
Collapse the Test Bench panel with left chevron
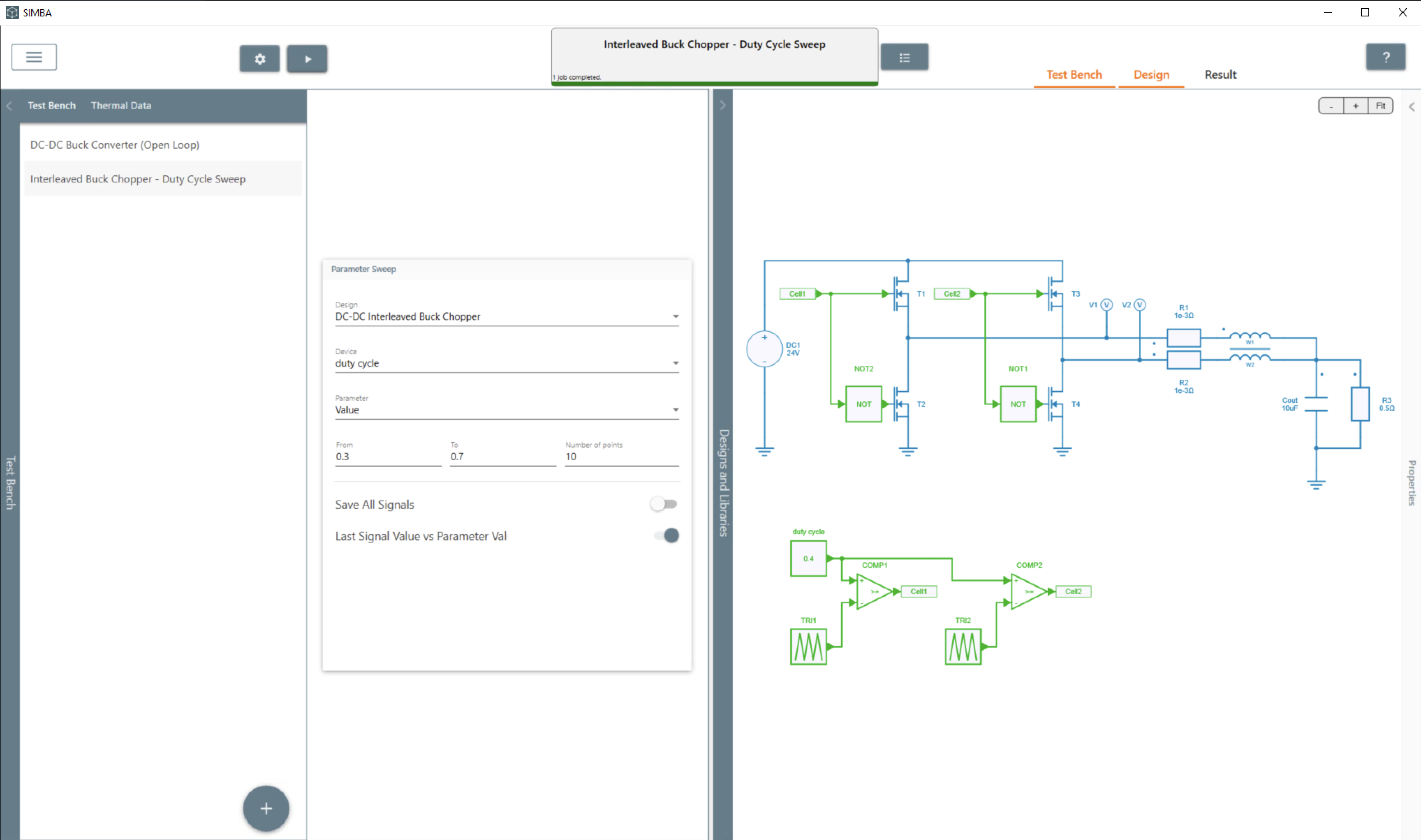coord(9,106)
